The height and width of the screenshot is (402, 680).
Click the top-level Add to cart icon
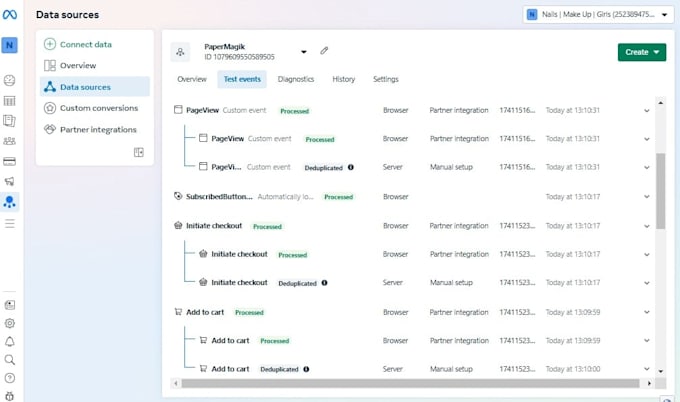pyautogui.click(x=178, y=312)
